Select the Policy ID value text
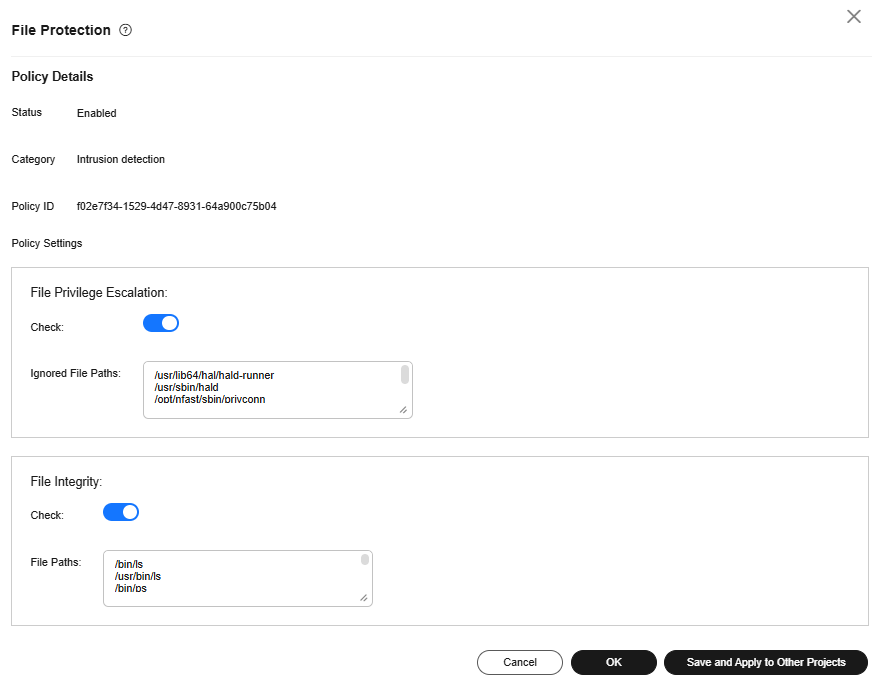The image size is (872, 685). pyautogui.click(x=176, y=206)
